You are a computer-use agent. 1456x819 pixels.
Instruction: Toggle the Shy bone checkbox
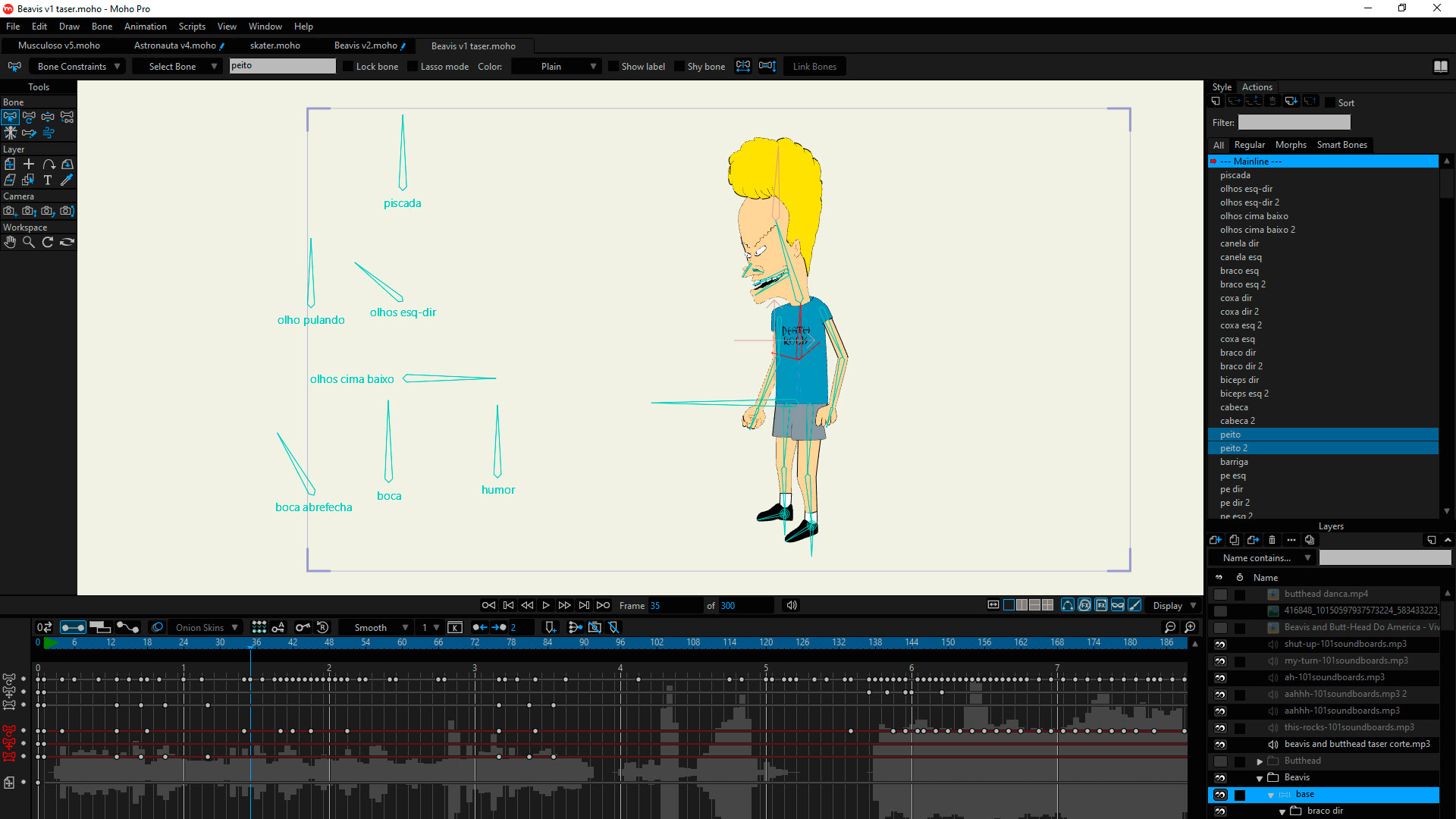click(679, 67)
